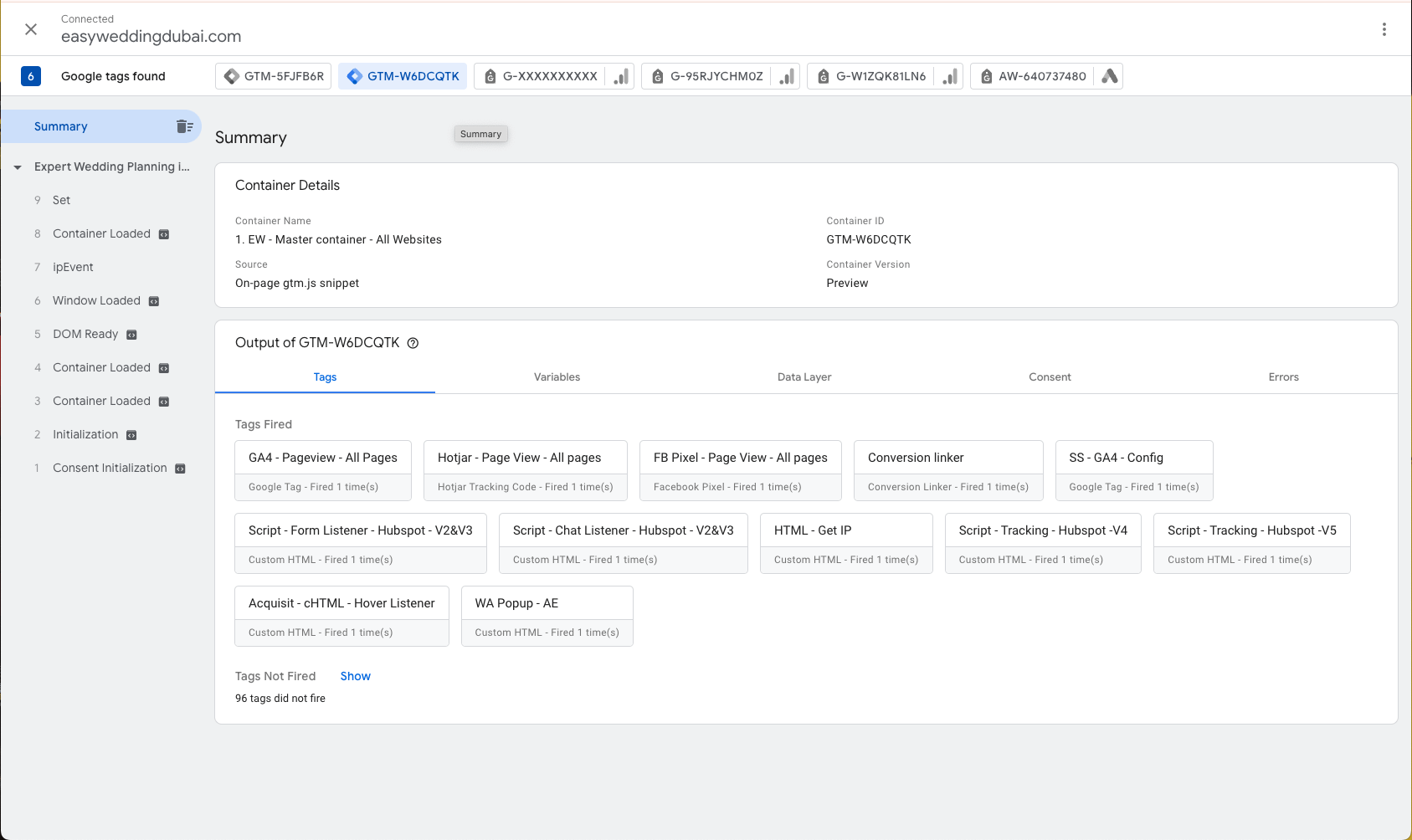The image size is (1412, 840).
Task: Open Script - Tracking - Hubspot -V4 tag card
Action: [1043, 543]
